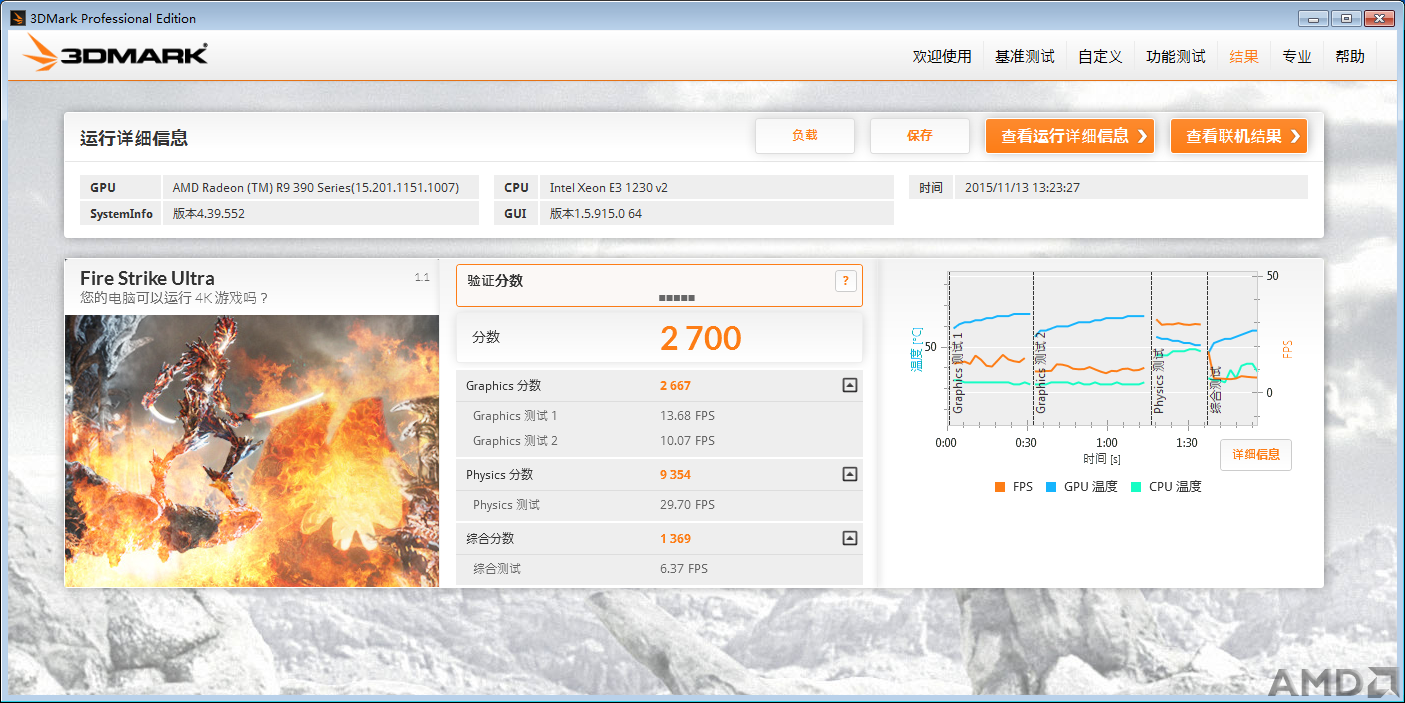
Task: Open the 自定义 custom tab
Action: 1100,56
